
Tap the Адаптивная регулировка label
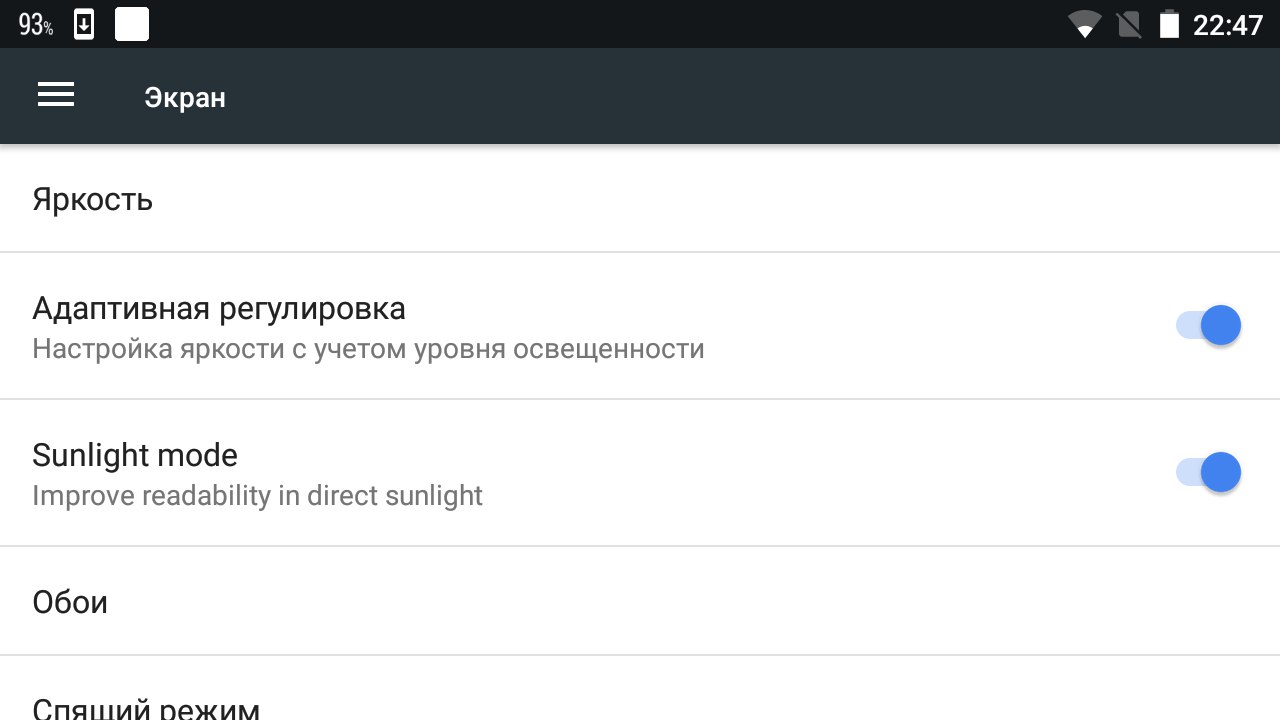tap(219, 308)
